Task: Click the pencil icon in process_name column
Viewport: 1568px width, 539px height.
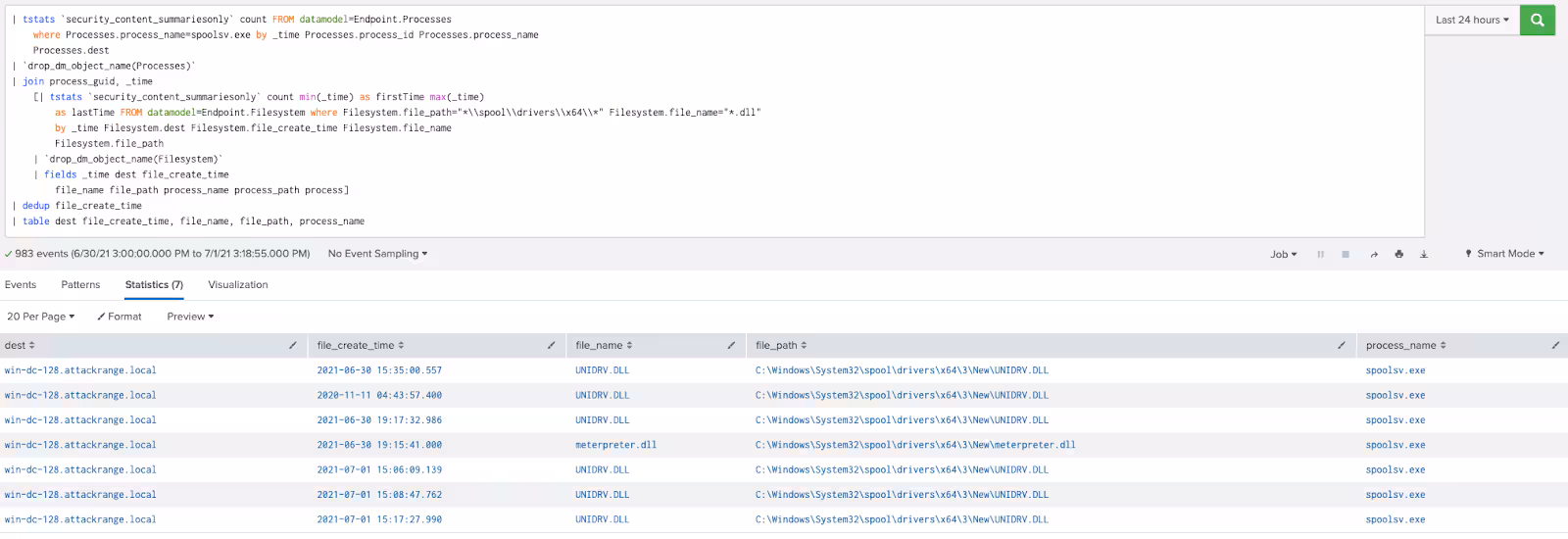Action: [x=1555, y=345]
